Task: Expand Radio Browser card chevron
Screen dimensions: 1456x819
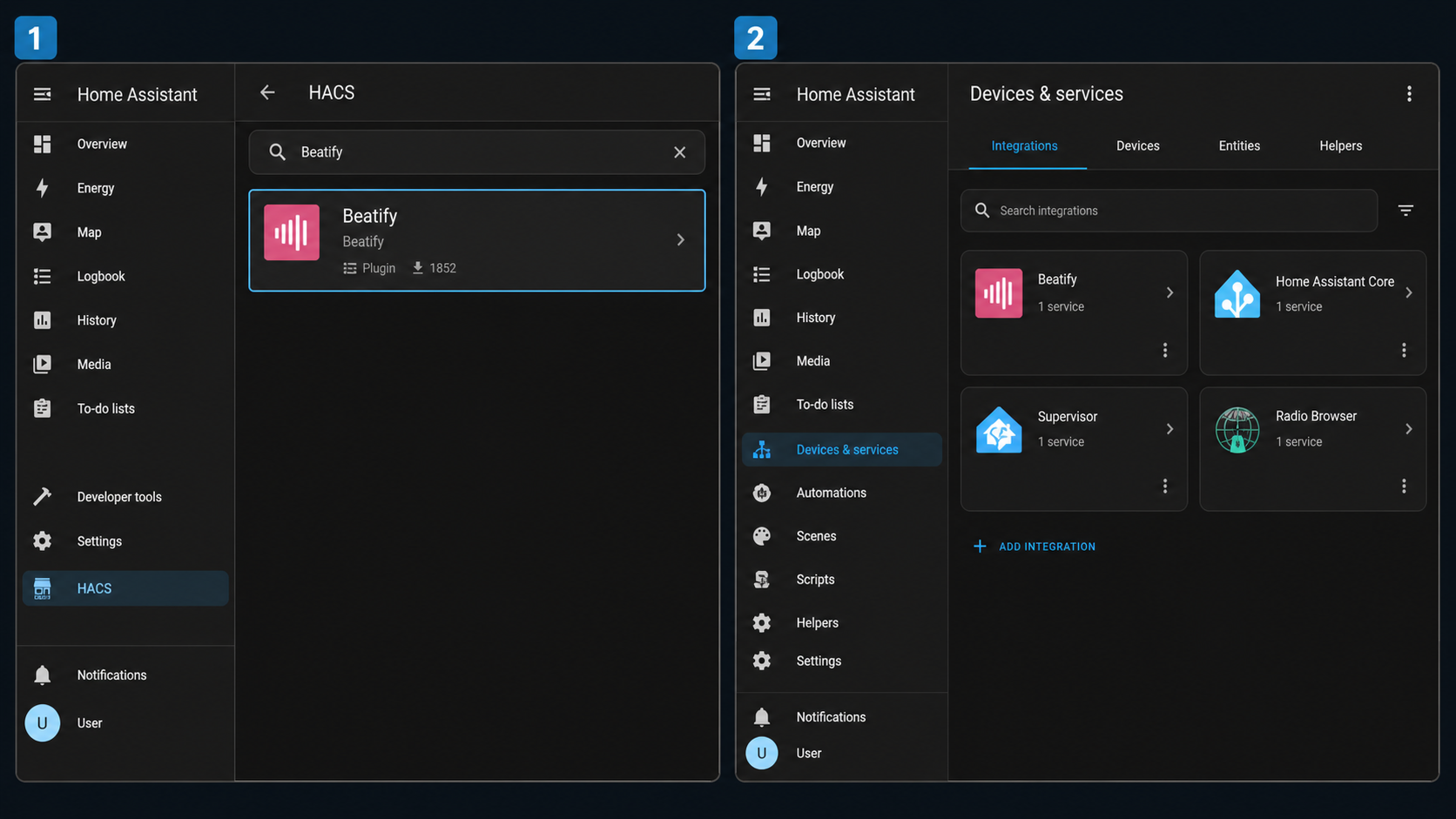Action: (1409, 429)
